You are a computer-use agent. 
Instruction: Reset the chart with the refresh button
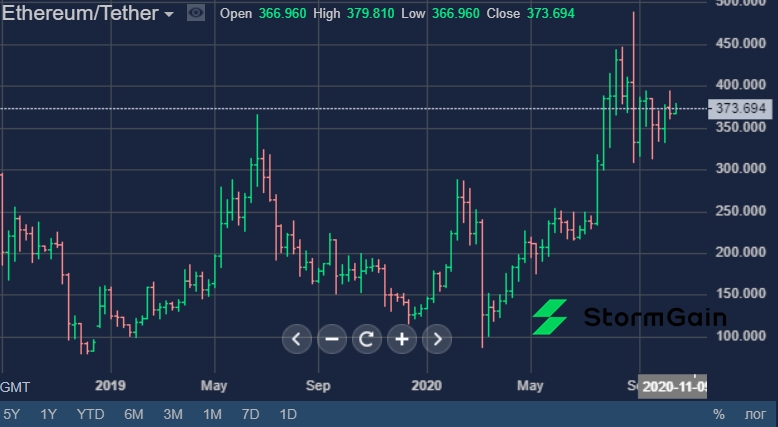(367, 339)
